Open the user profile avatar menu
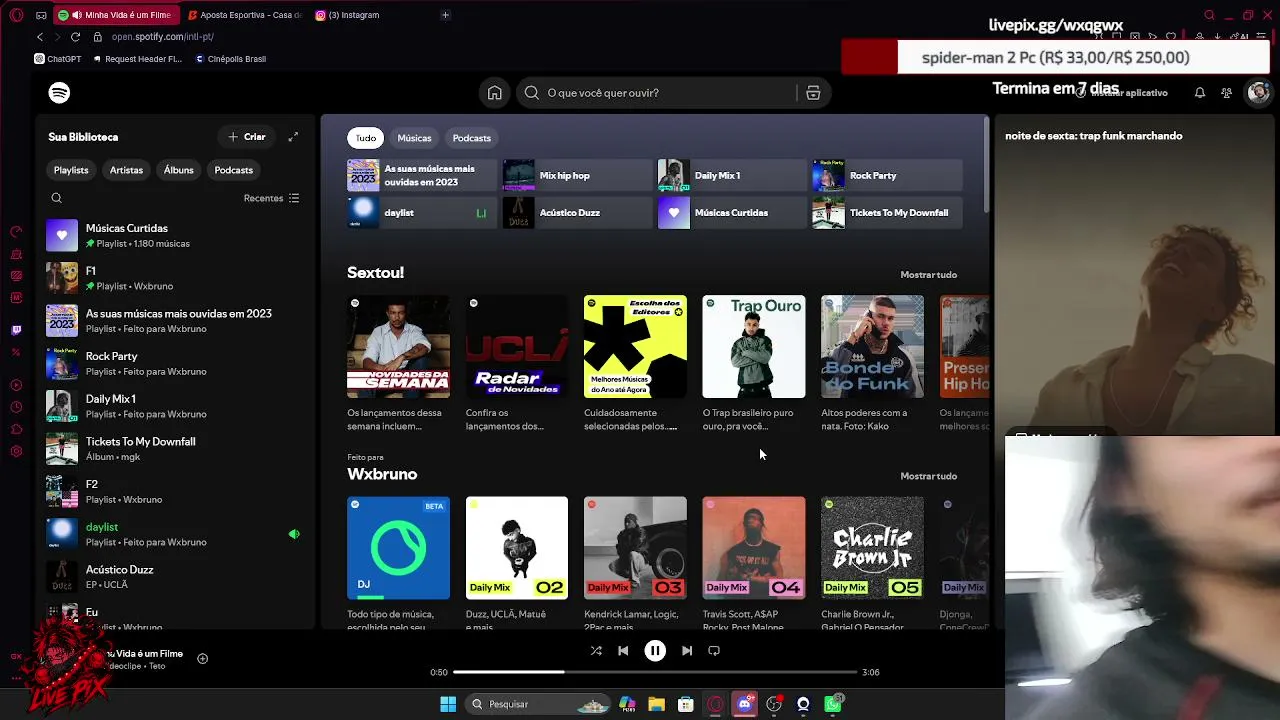This screenshot has width=1280, height=720. pyautogui.click(x=1258, y=93)
